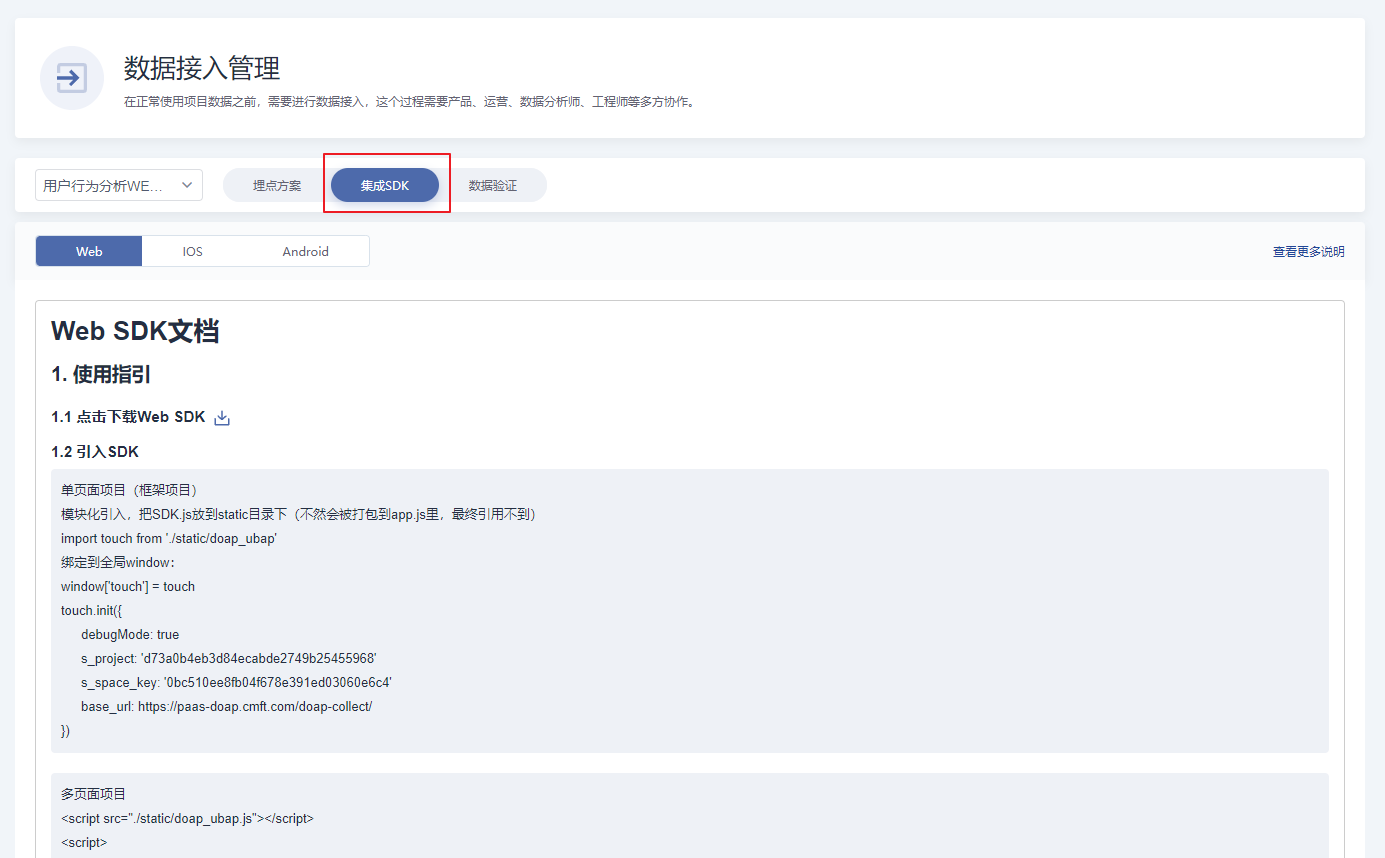Click the s_project key value line
1385x858 pixels.
click(x=229, y=658)
